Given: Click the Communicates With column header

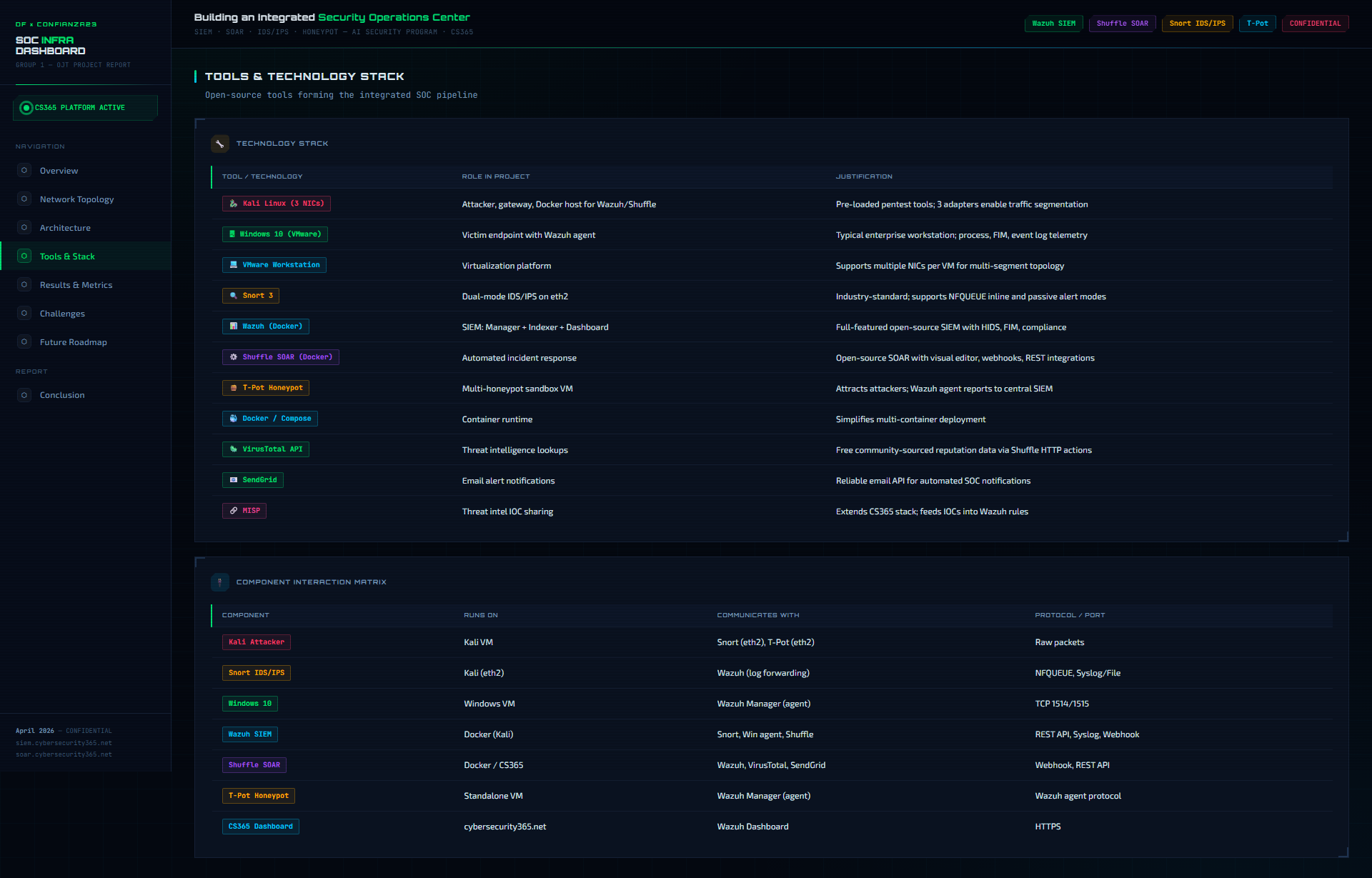Looking at the screenshot, I should tap(758, 615).
